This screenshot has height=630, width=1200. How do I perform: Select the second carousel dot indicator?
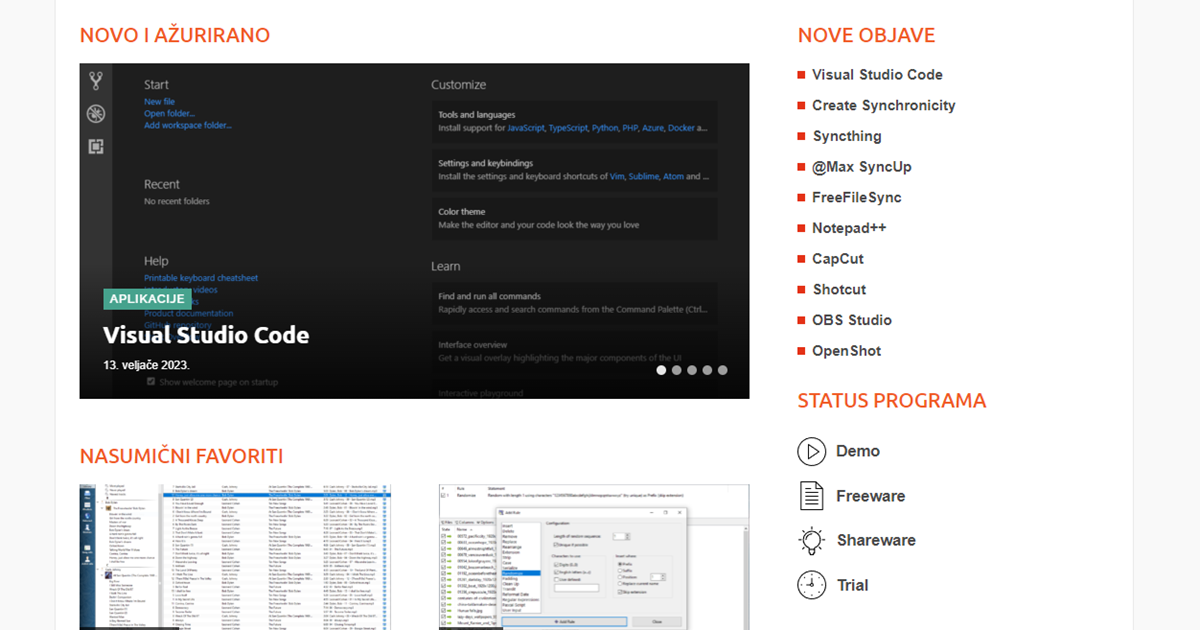[677, 370]
